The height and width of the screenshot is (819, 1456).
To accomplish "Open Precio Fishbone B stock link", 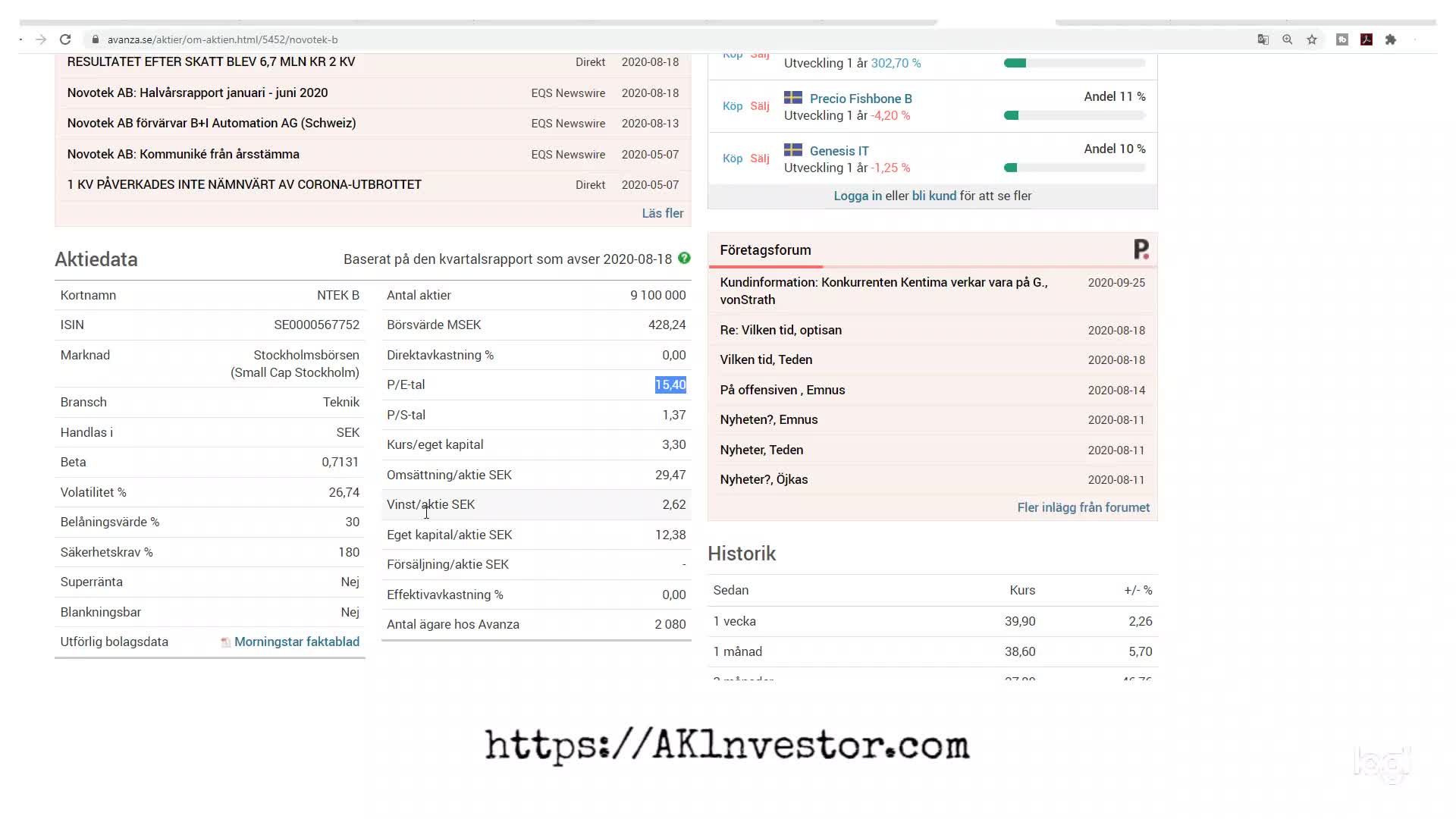I will tap(861, 99).
